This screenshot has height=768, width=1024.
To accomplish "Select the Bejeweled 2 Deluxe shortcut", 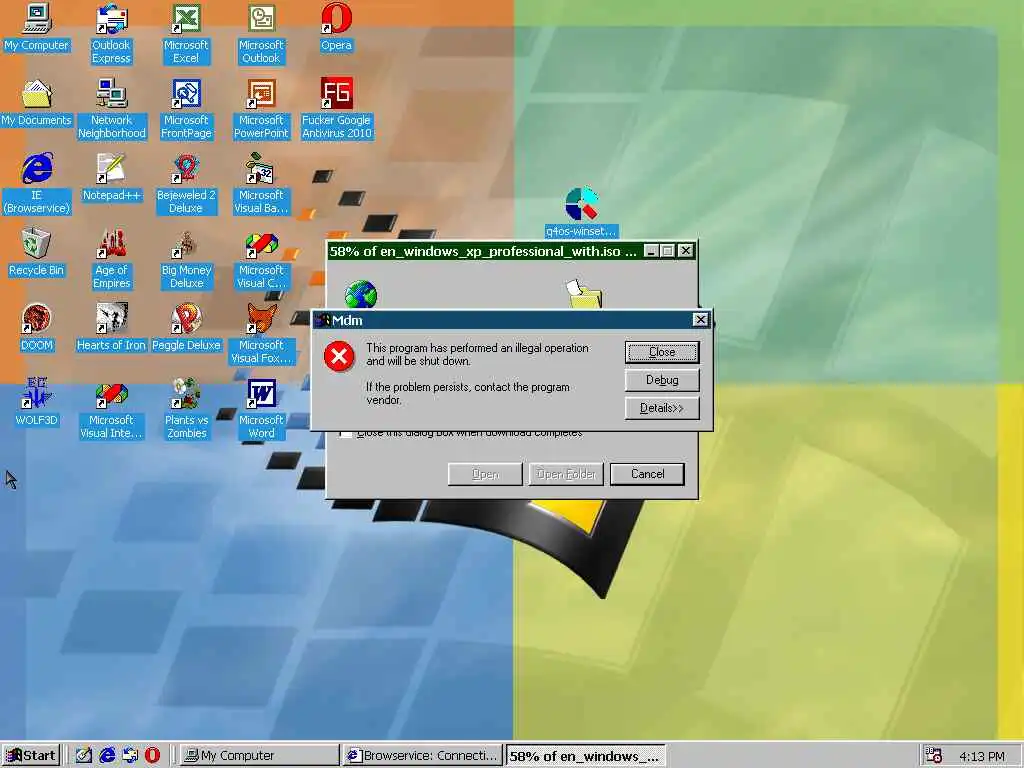I will click(186, 184).
